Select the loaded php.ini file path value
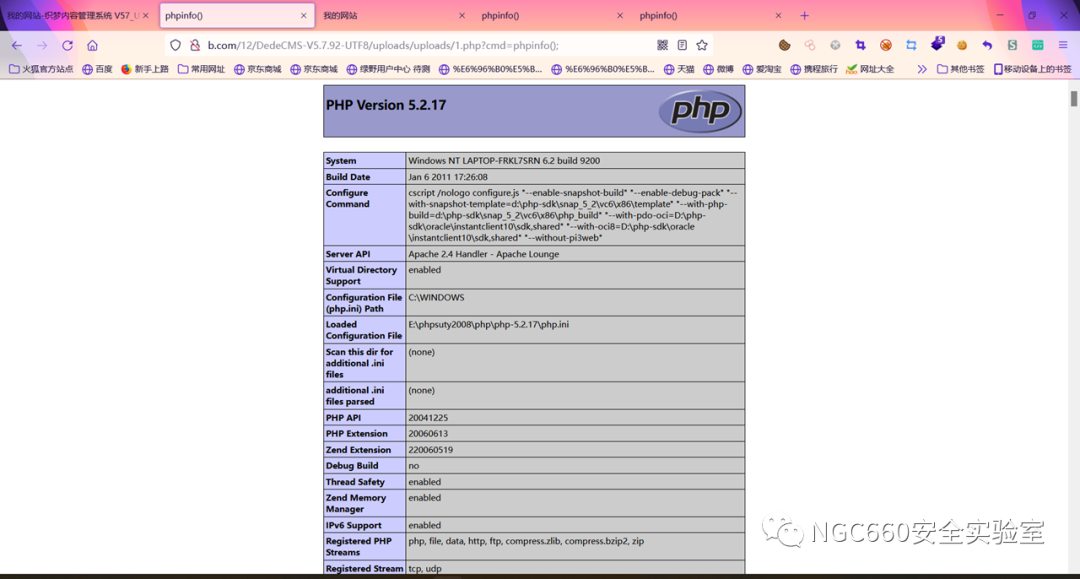The image size is (1080, 579). coord(488,324)
